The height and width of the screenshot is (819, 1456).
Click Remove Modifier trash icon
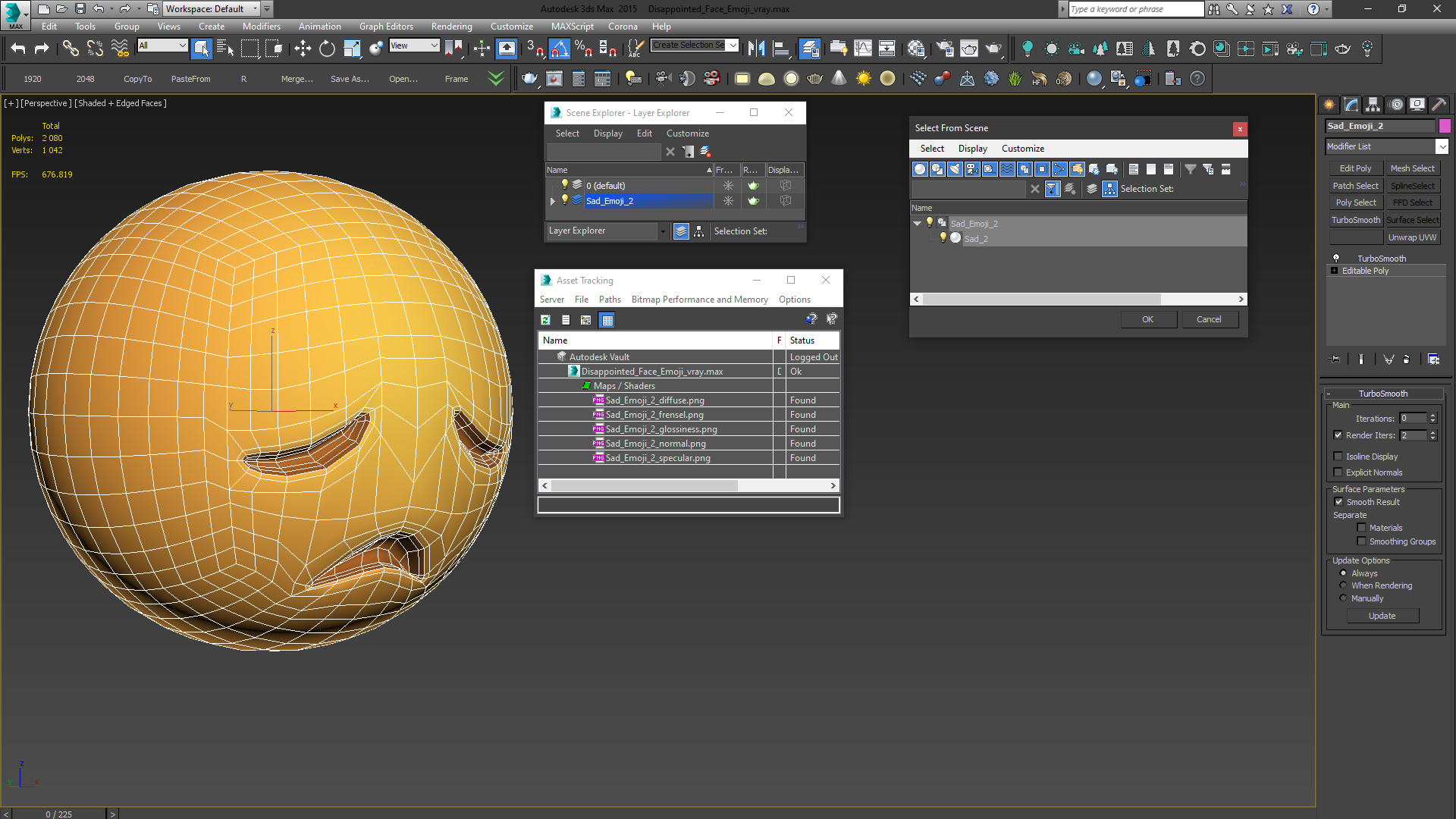coord(1407,359)
